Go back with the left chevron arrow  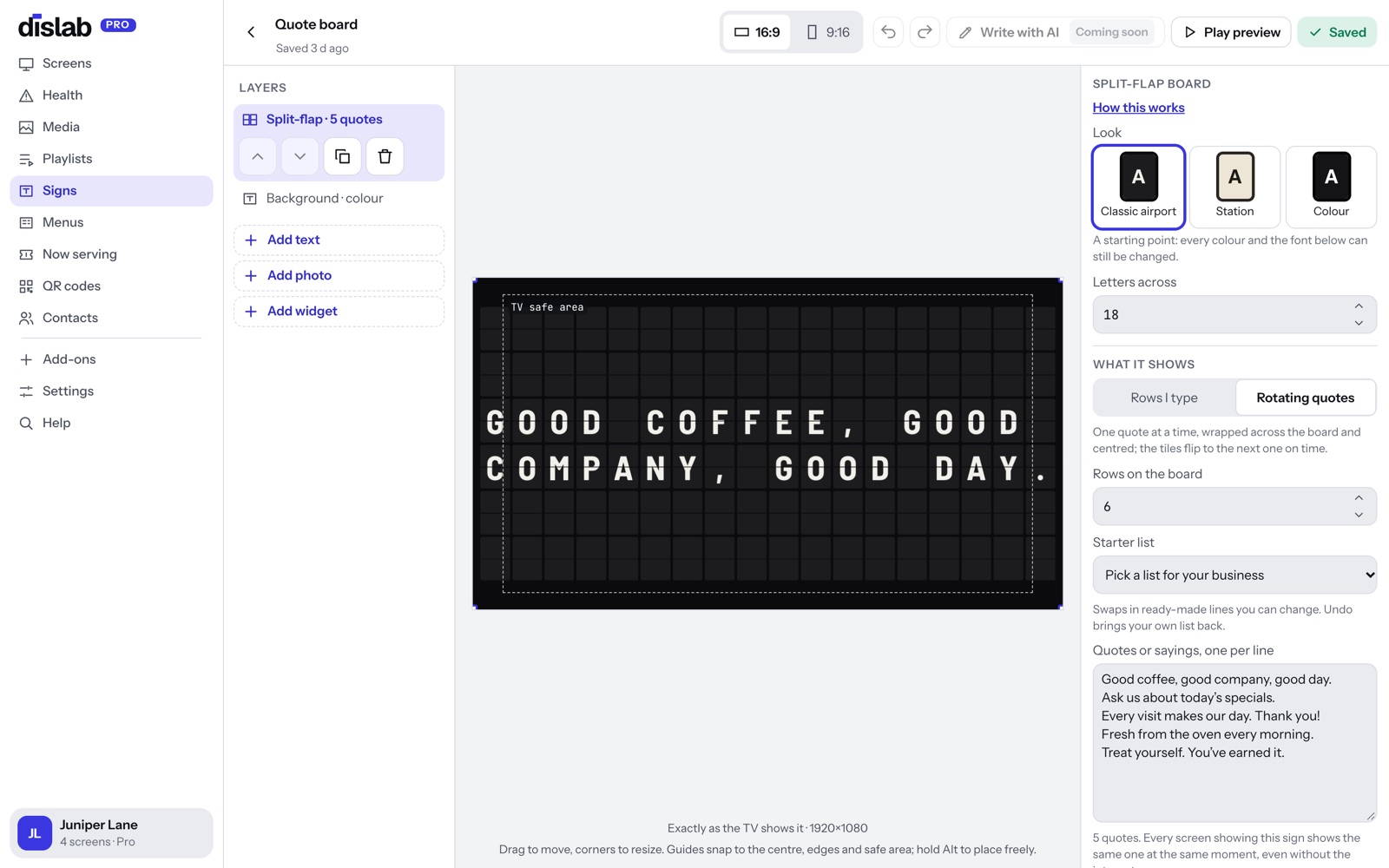[251, 32]
